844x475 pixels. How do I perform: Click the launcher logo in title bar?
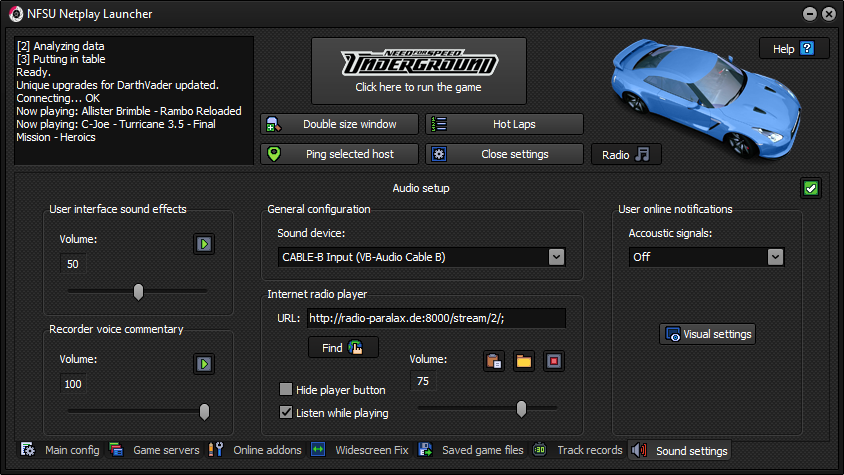coord(16,14)
